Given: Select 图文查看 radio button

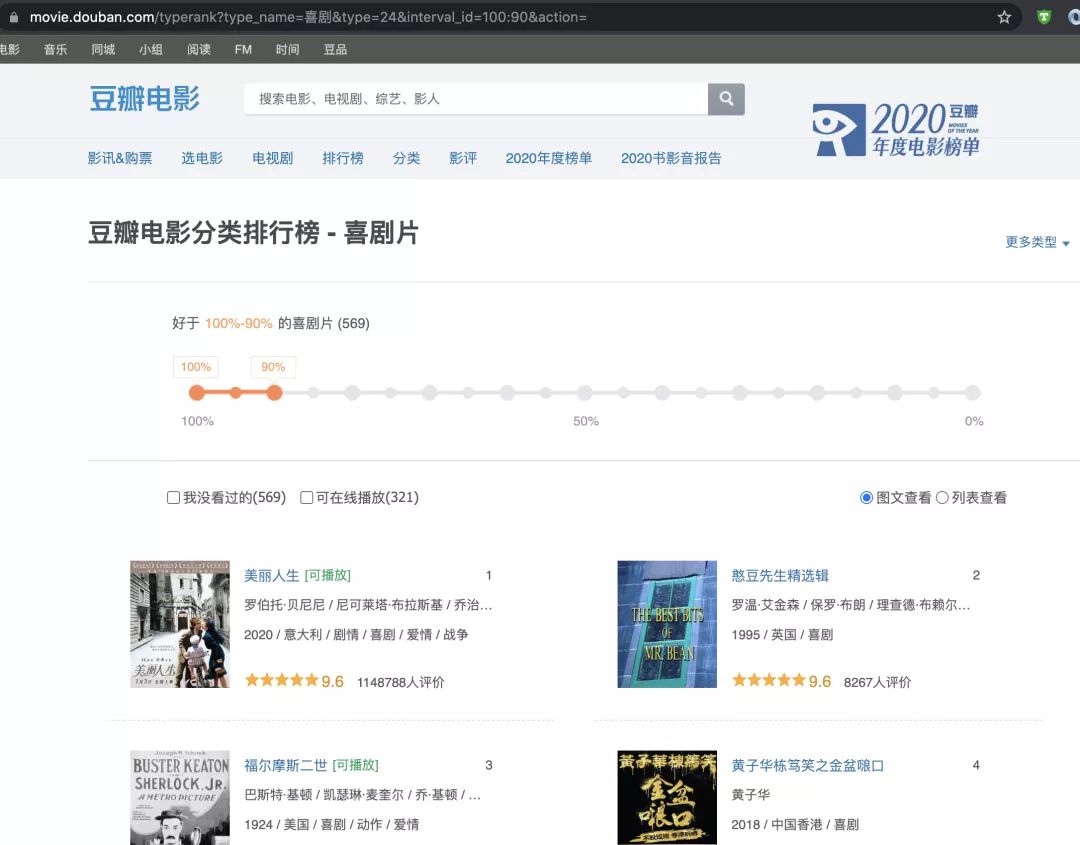Looking at the screenshot, I should coord(866,497).
